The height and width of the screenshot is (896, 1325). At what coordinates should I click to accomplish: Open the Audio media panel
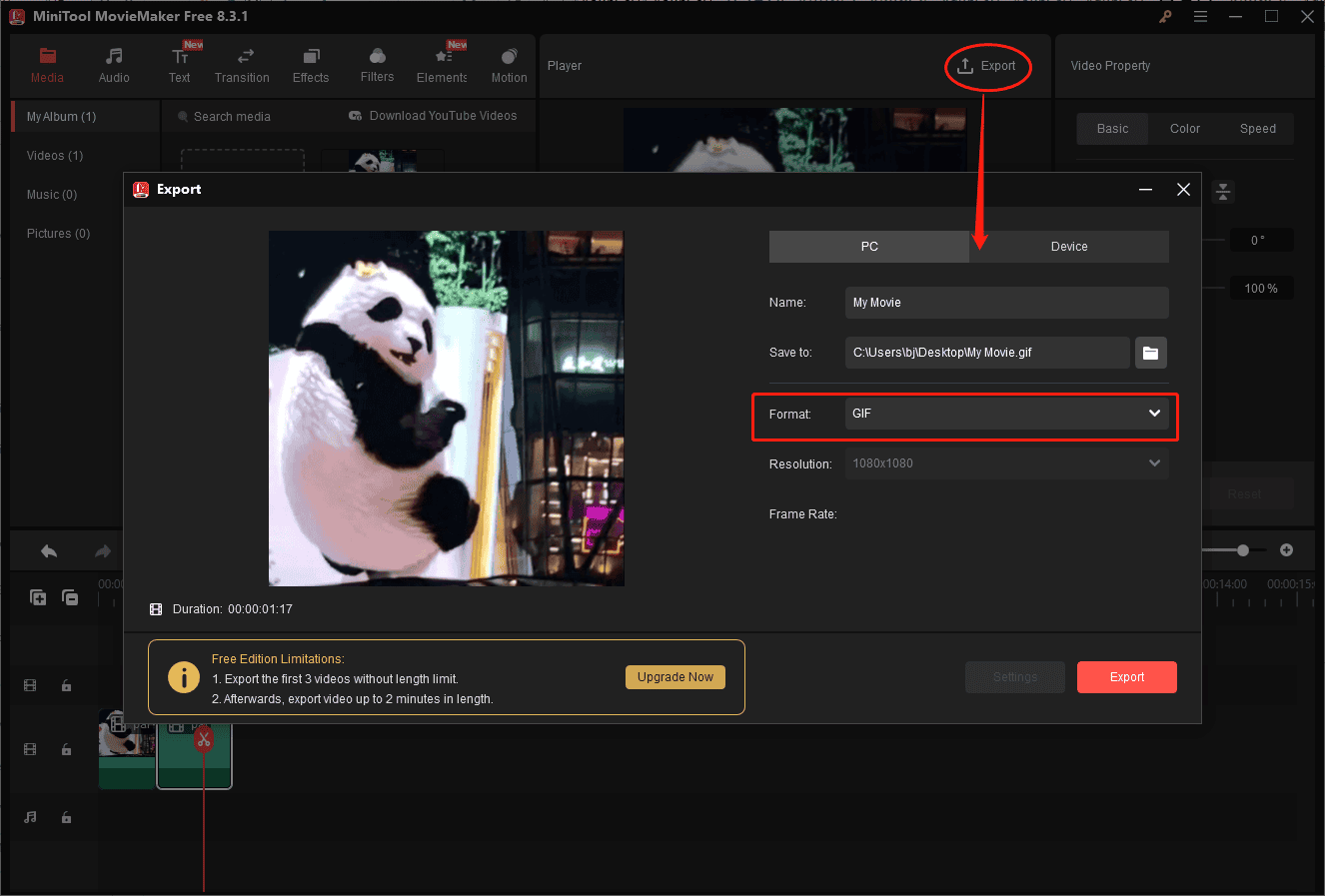pos(113,64)
